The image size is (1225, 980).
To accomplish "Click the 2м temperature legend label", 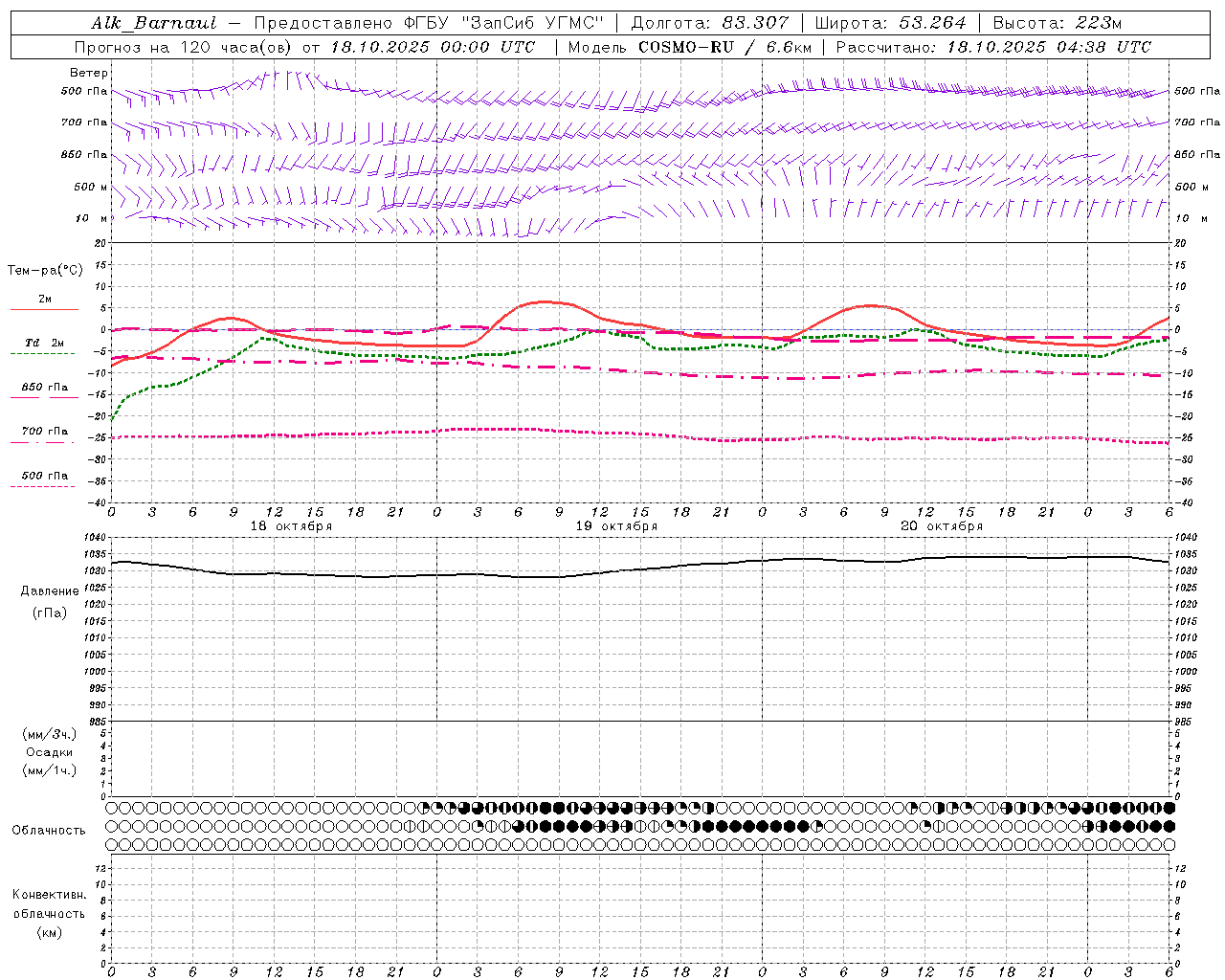I will pyautogui.click(x=45, y=300).
